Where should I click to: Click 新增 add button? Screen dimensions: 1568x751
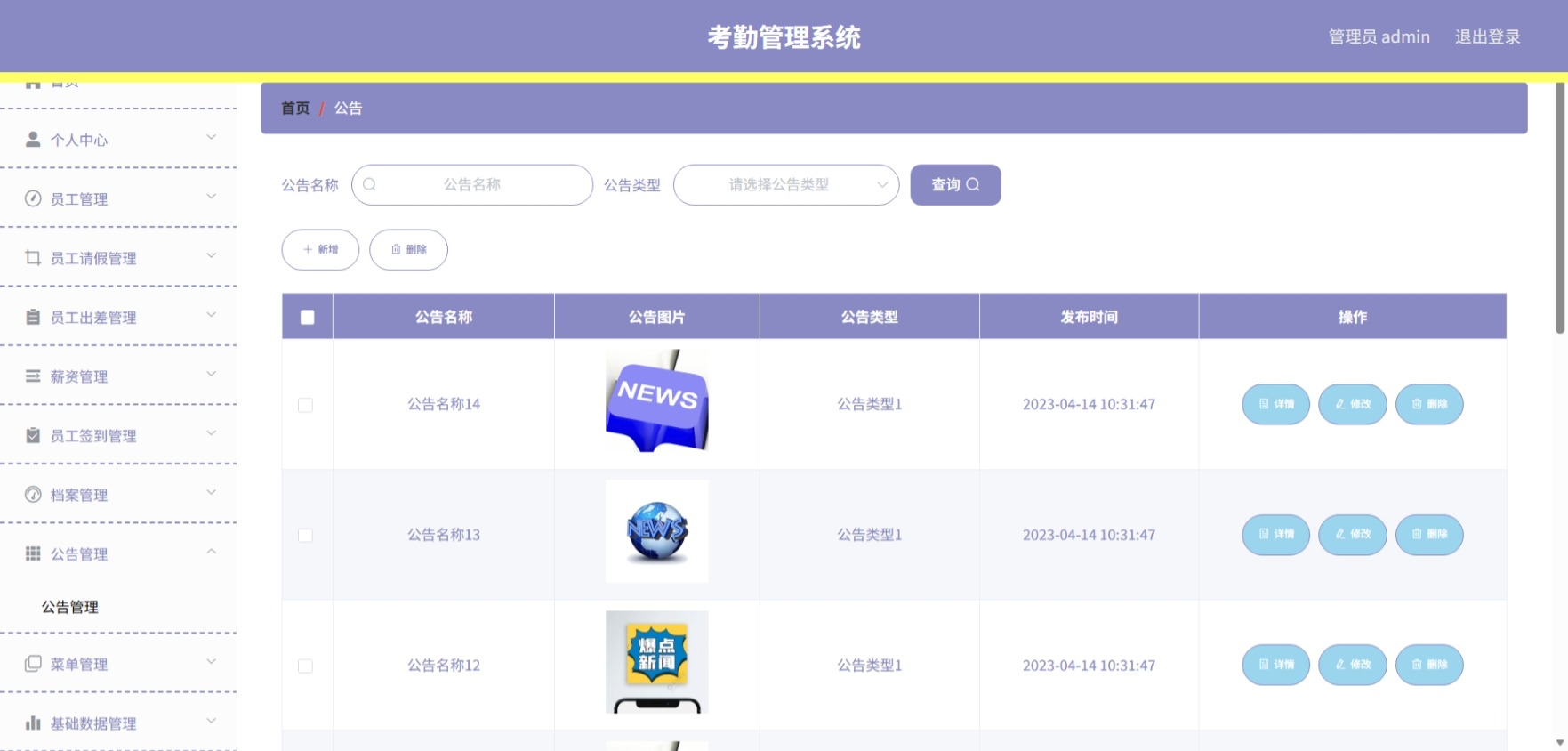pyautogui.click(x=320, y=249)
